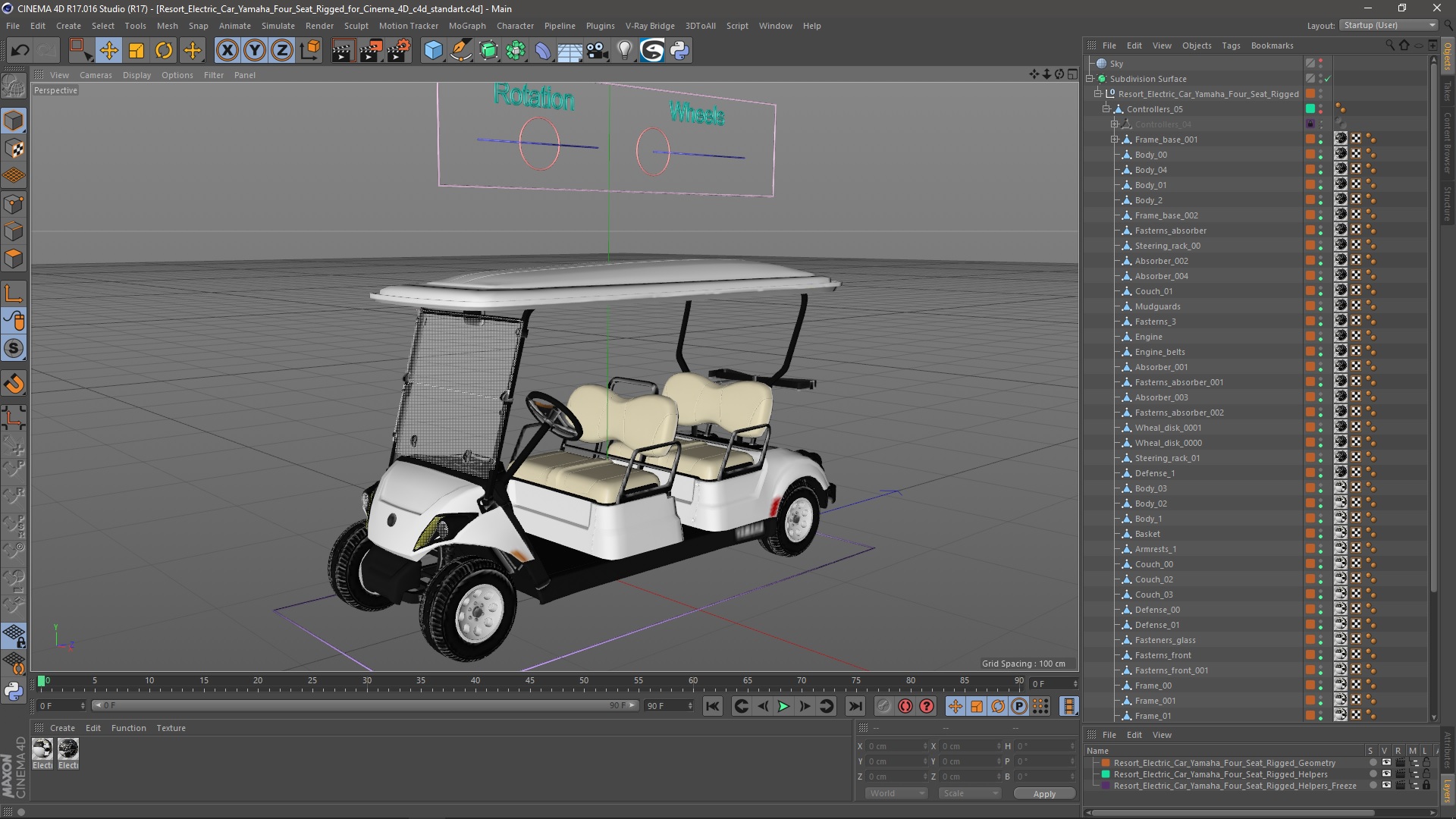The image size is (1456, 819).
Task: Click the Python icon in top toolbar
Action: 679,51
